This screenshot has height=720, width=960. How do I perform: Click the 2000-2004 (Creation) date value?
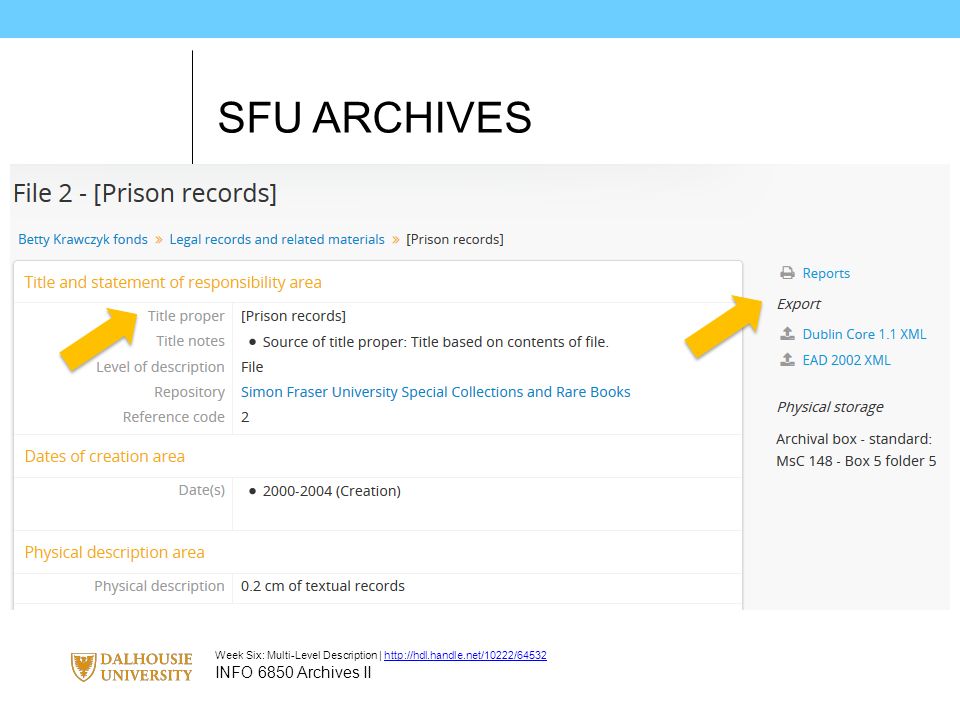point(332,491)
